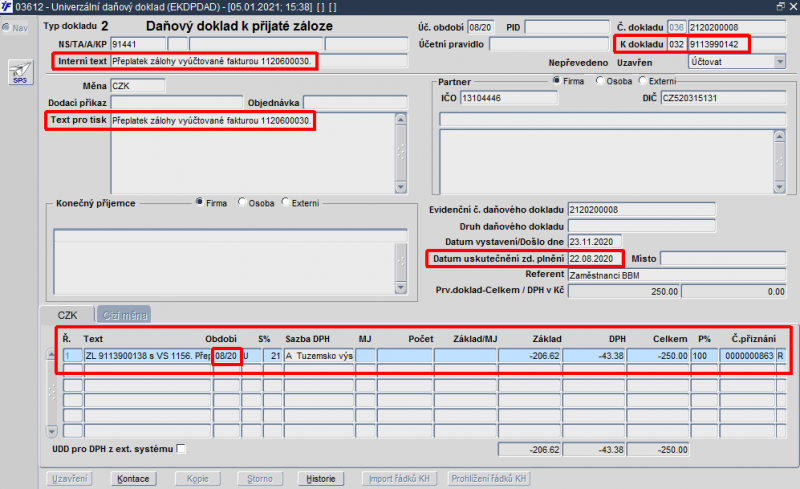800x489 pixels.
Task: Click the Objednávka input field
Action: pyautogui.click(x=356, y=103)
